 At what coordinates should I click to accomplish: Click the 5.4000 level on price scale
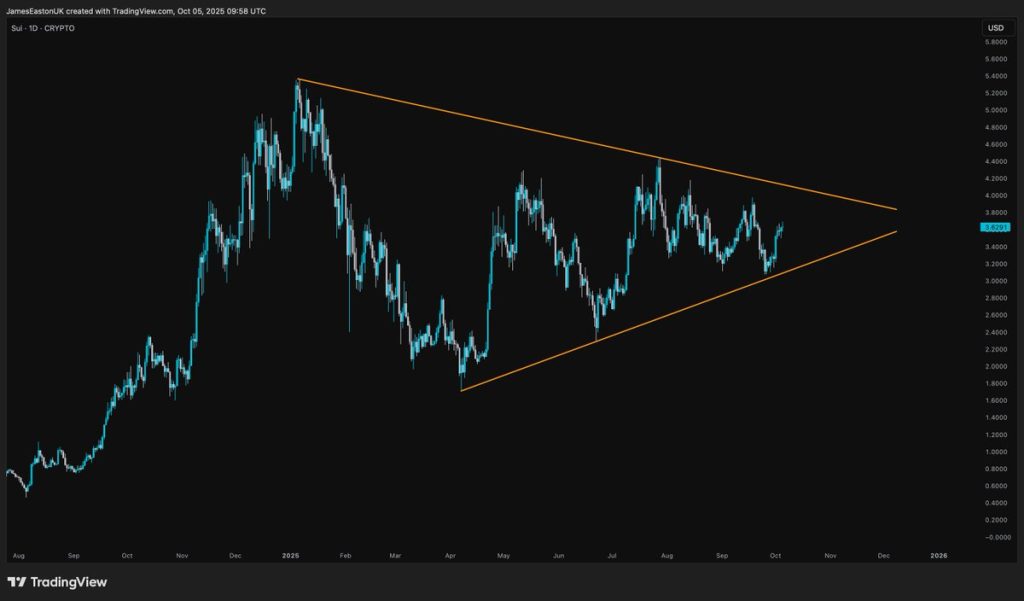[x=995, y=76]
